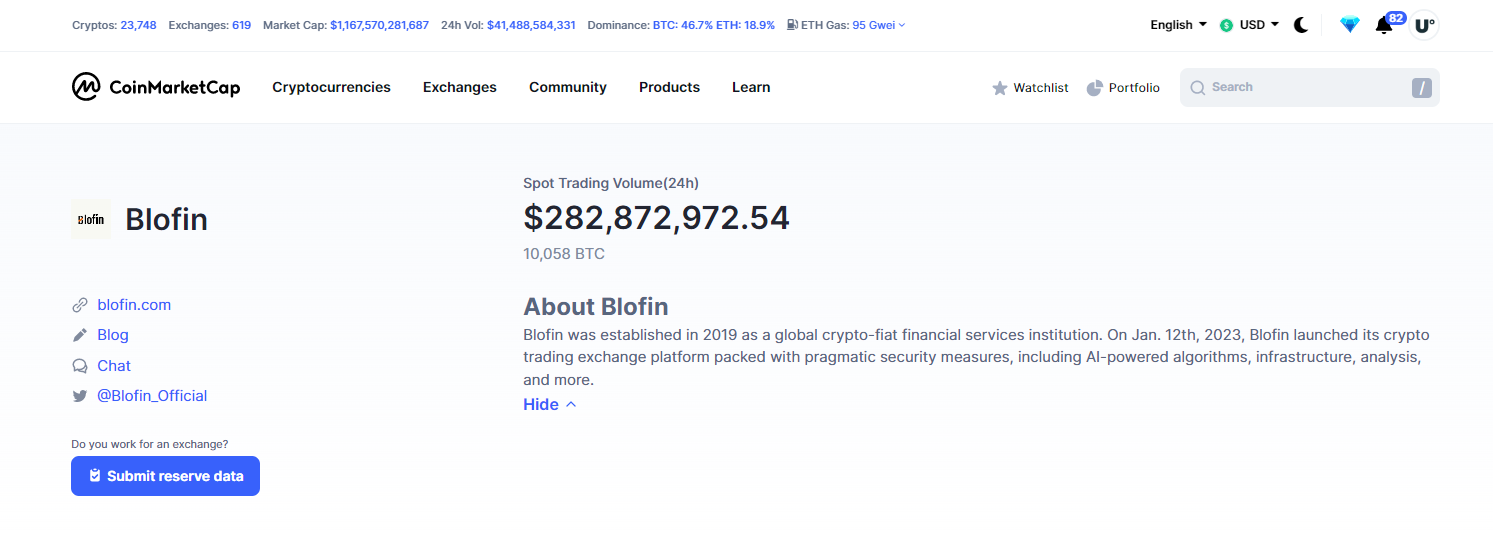This screenshot has height=534, width=1493.
Task: Click the Portfolio pie chart icon
Action: click(x=1095, y=88)
